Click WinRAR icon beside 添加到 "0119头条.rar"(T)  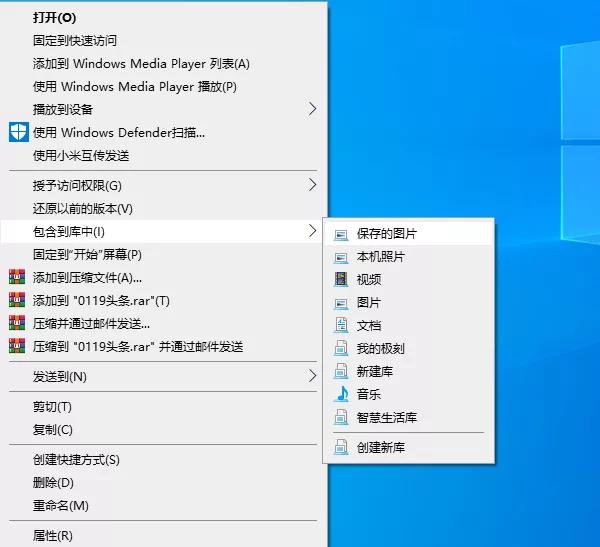17,300
